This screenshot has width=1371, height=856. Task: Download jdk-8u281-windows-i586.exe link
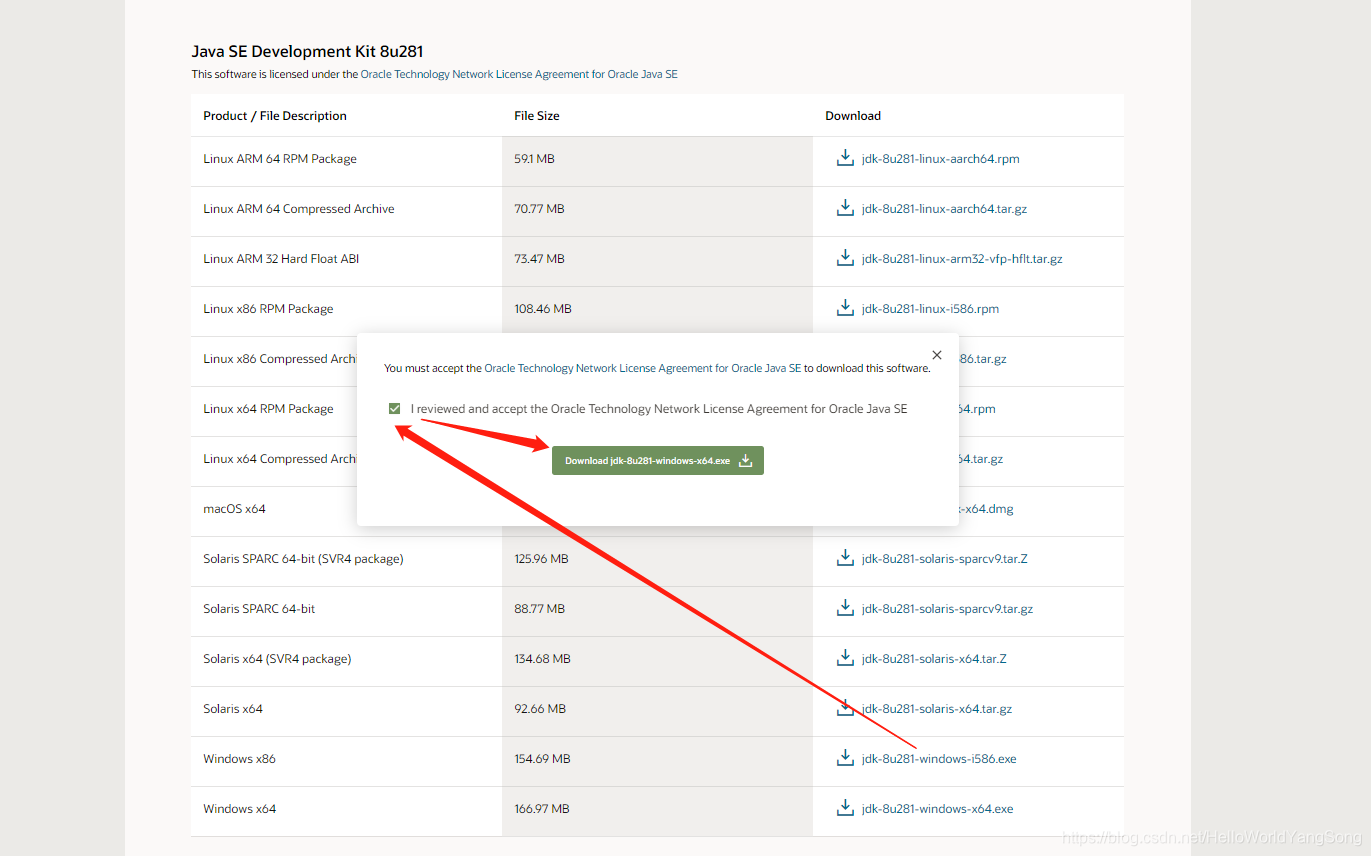click(x=939, y=759)
